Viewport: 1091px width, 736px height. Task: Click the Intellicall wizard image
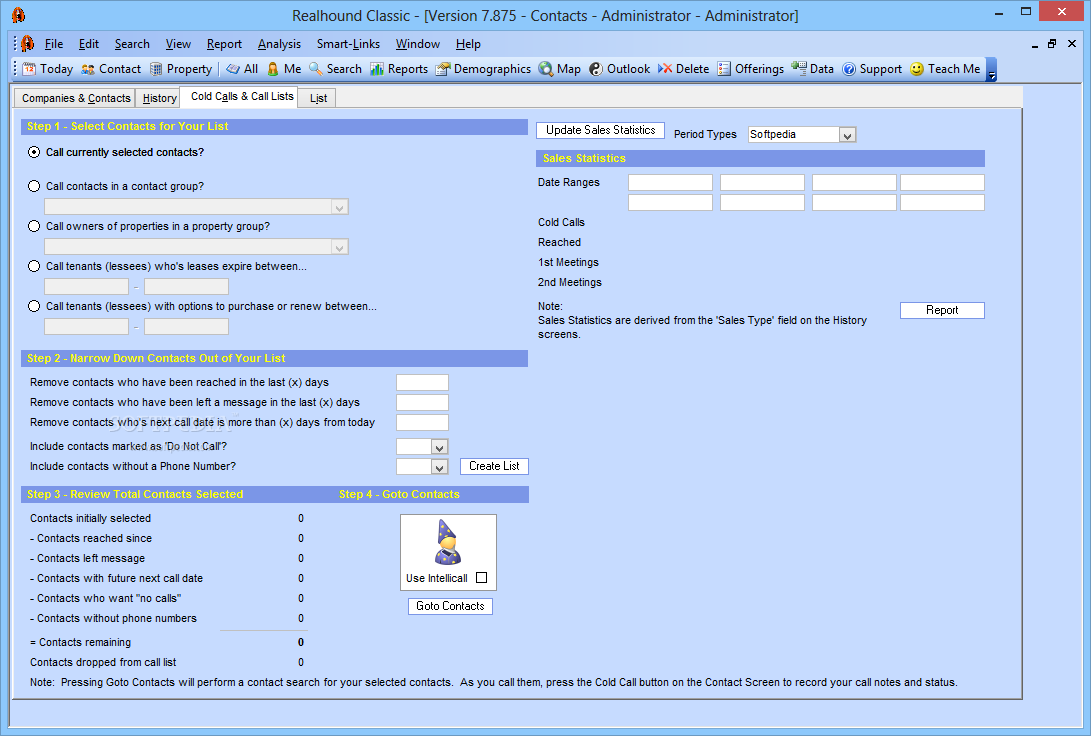click(x=448, y=543)
